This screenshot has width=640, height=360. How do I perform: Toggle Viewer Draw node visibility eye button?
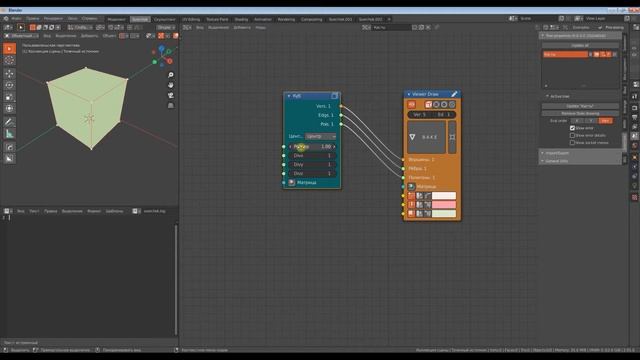(x=411, y=104)
